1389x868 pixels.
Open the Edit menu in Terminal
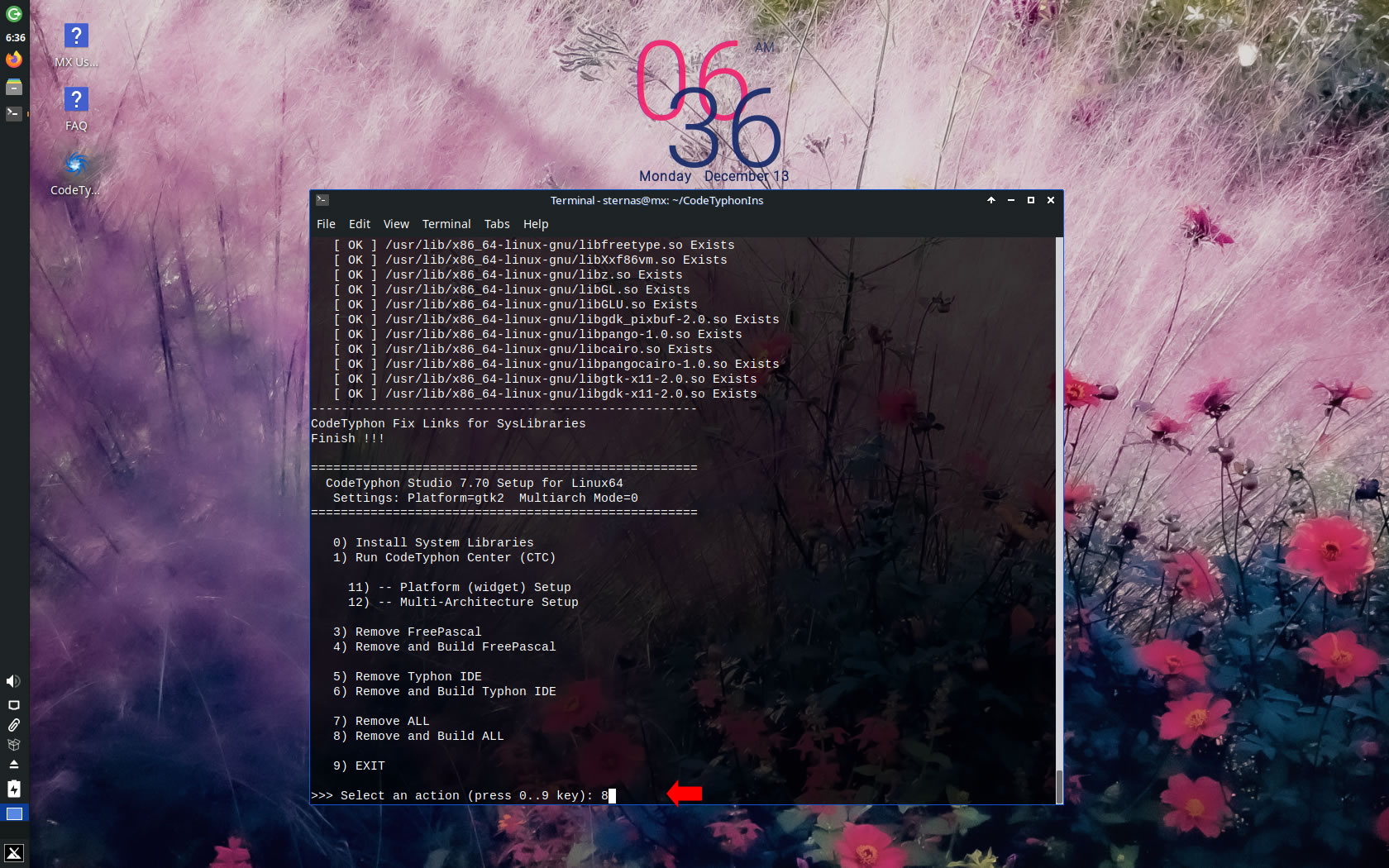click(360, 224)
